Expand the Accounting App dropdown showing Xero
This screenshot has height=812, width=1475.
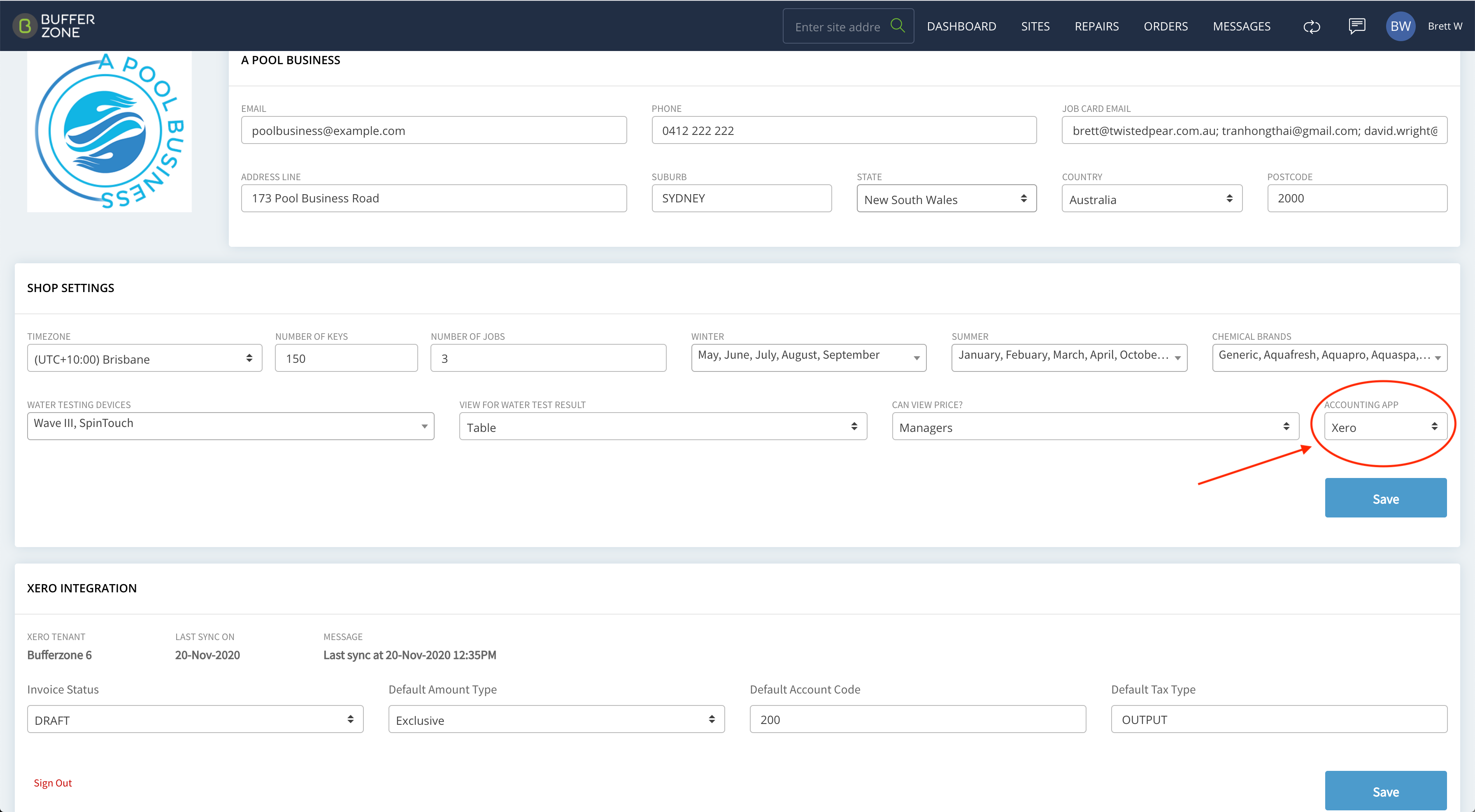pos(1385,427)
